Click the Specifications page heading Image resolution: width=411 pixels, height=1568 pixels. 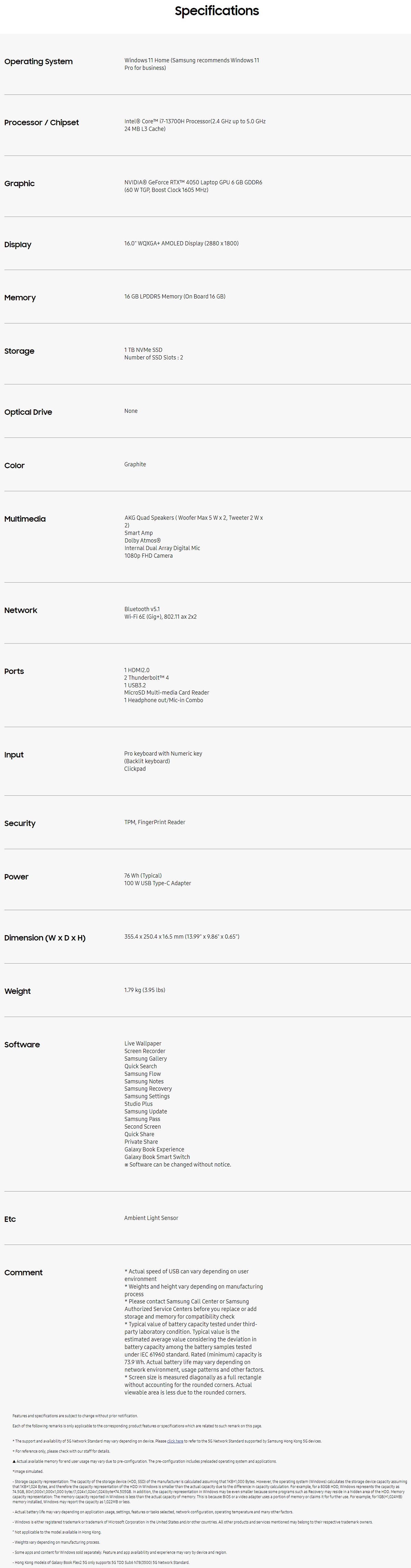pos(217,11)
